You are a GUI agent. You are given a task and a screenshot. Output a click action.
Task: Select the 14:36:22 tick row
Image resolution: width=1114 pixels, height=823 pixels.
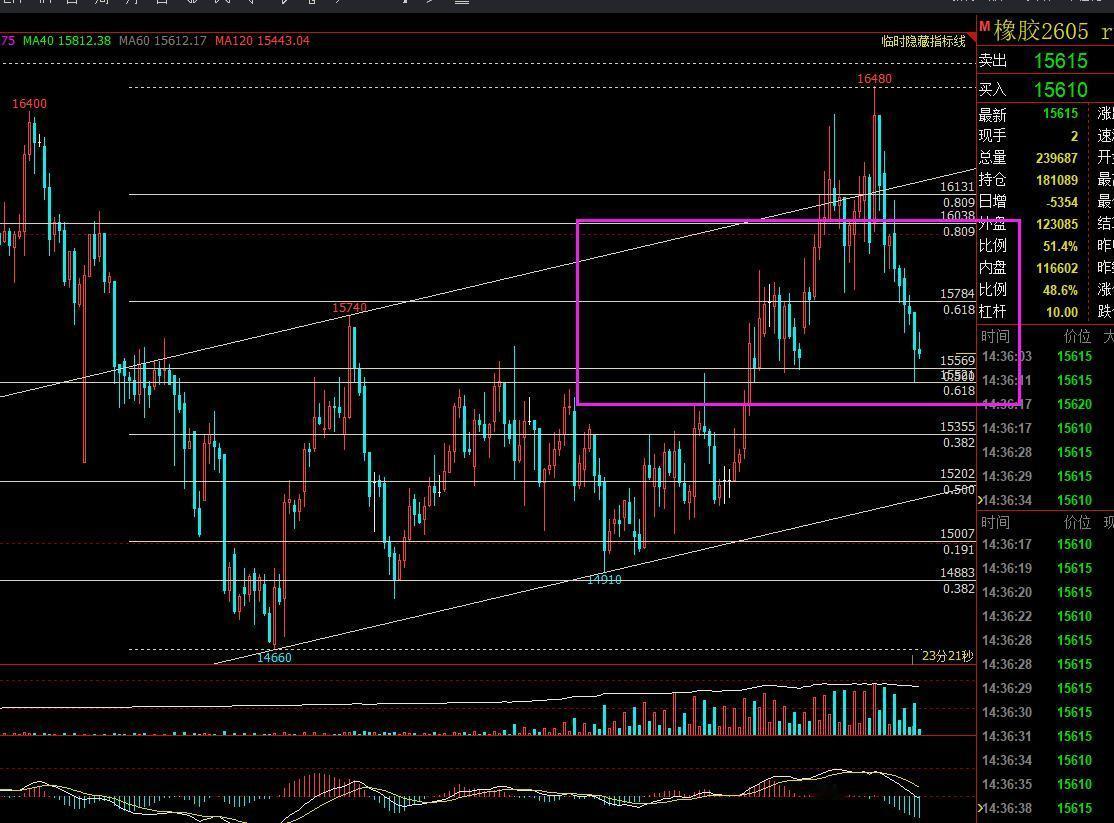pos(1046,617)
